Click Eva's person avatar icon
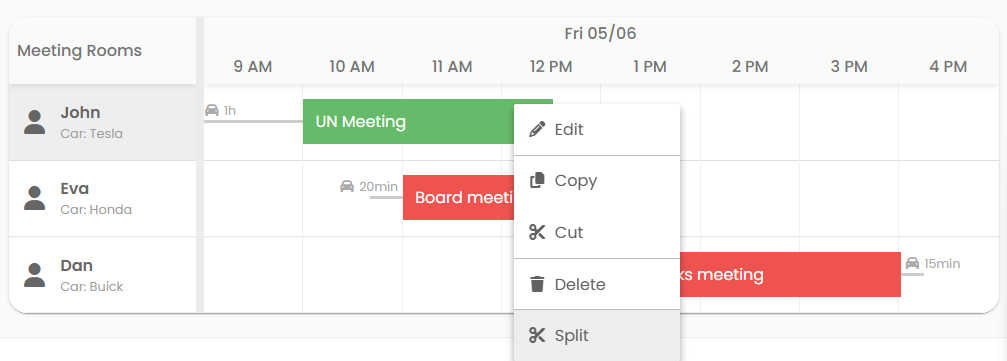 click(35, 198)
